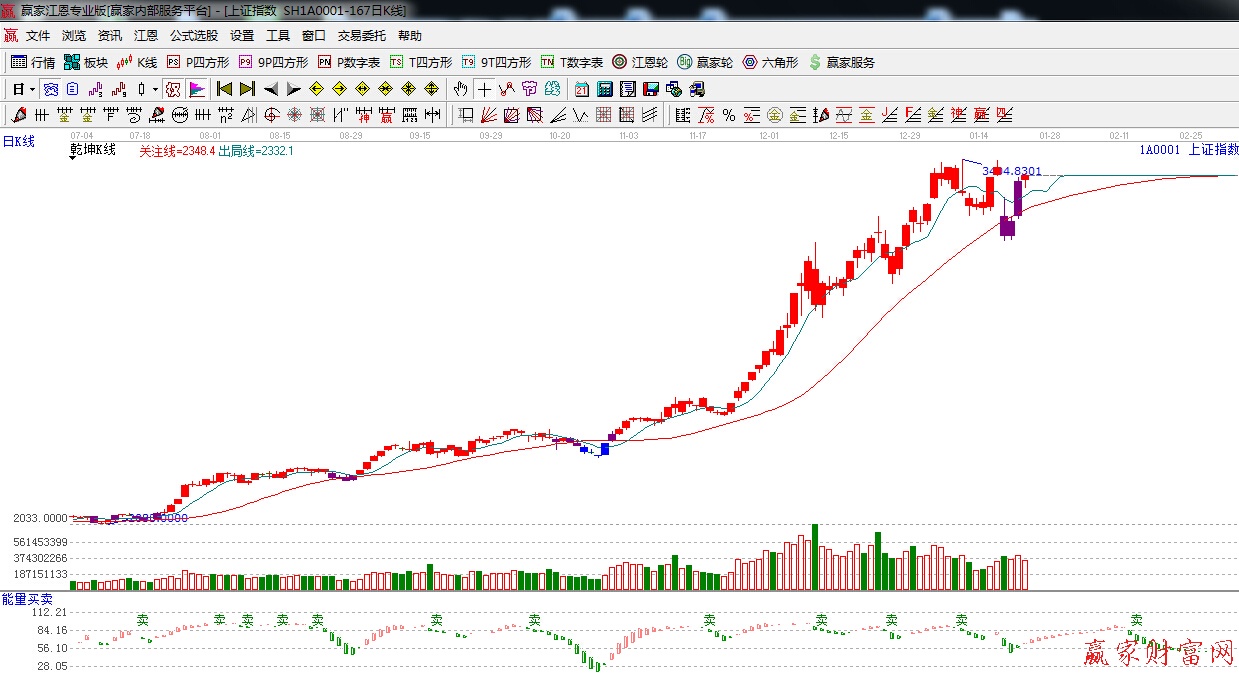Click the calculator icon in toolbar
The height and width of the screenshot is (677, 1239).
coord(604,89)
